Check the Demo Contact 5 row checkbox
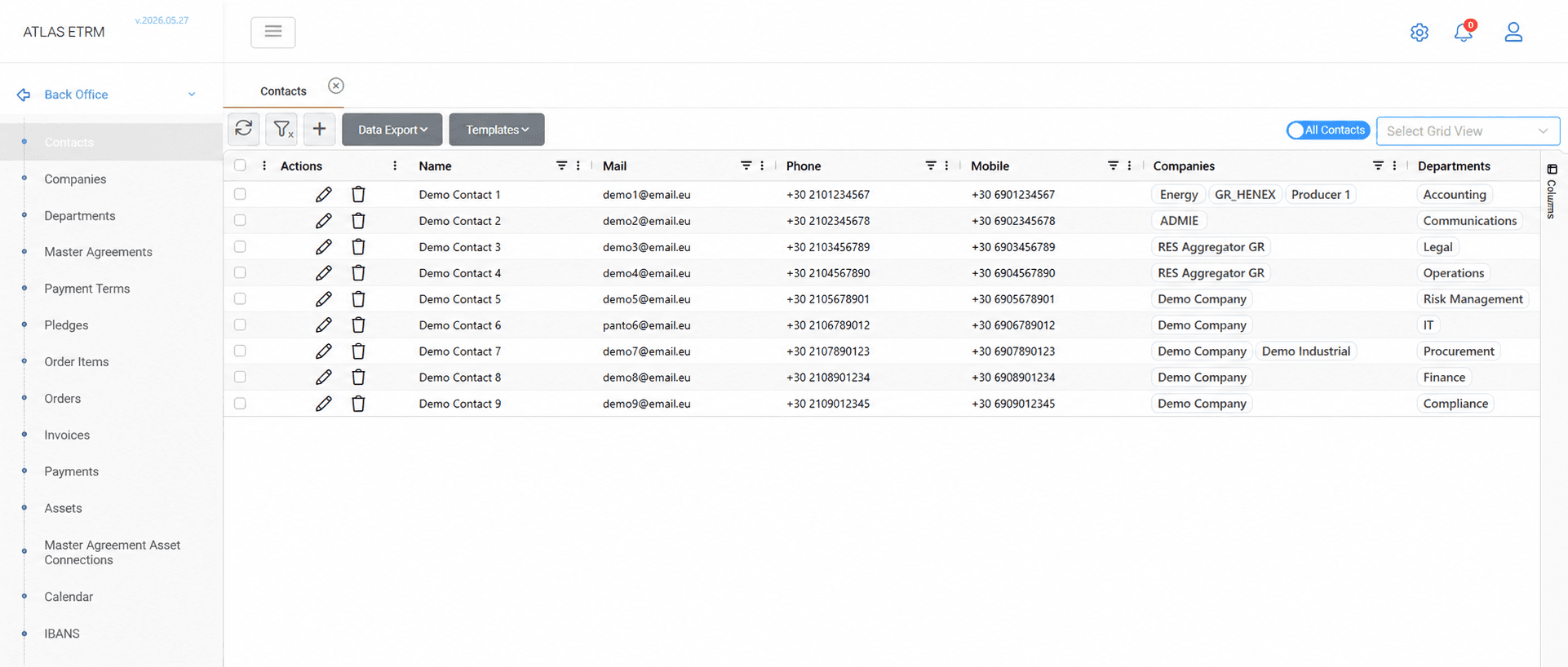 [240, 298]
